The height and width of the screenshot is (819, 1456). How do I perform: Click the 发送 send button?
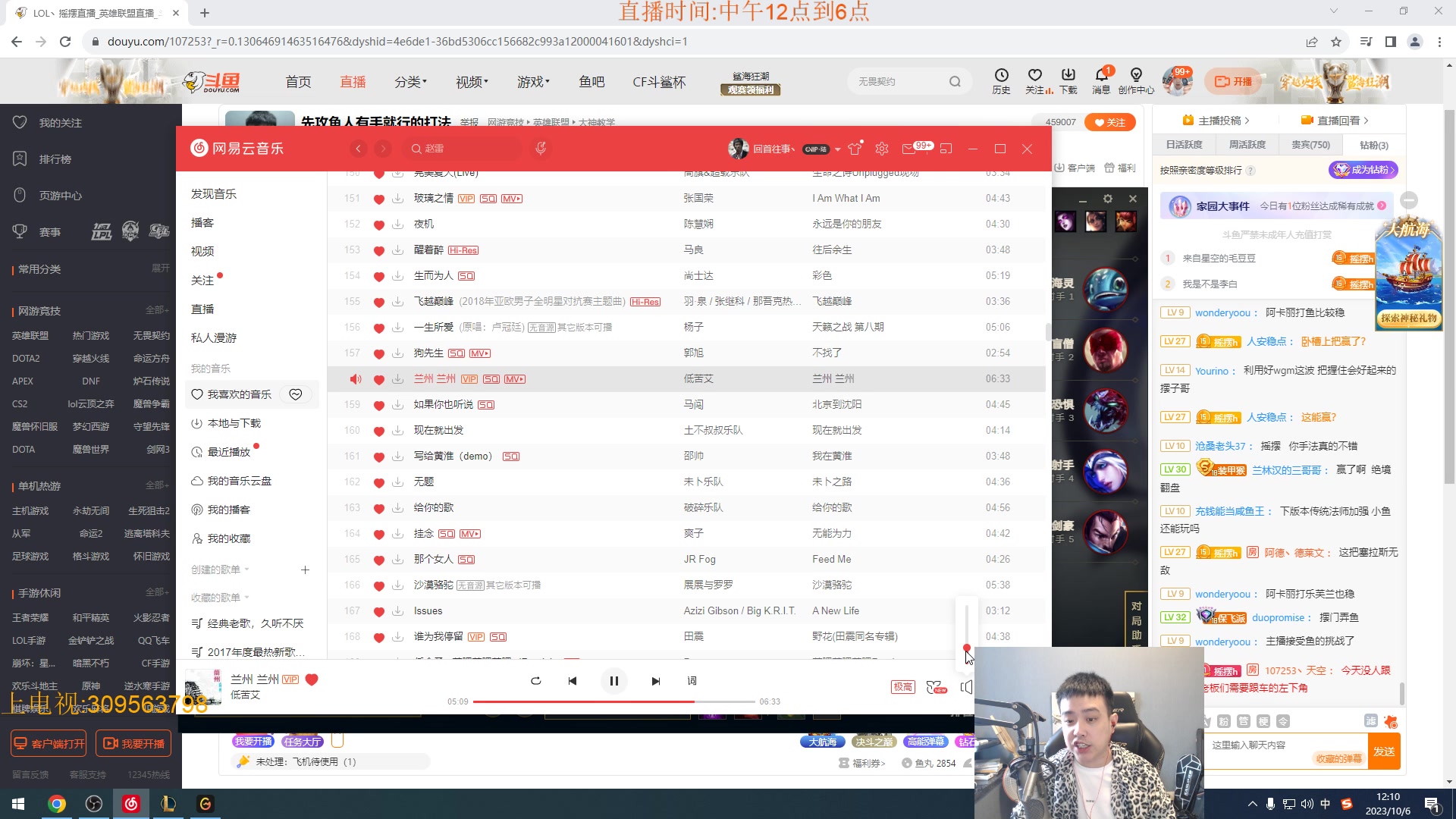click(1384, 751)
